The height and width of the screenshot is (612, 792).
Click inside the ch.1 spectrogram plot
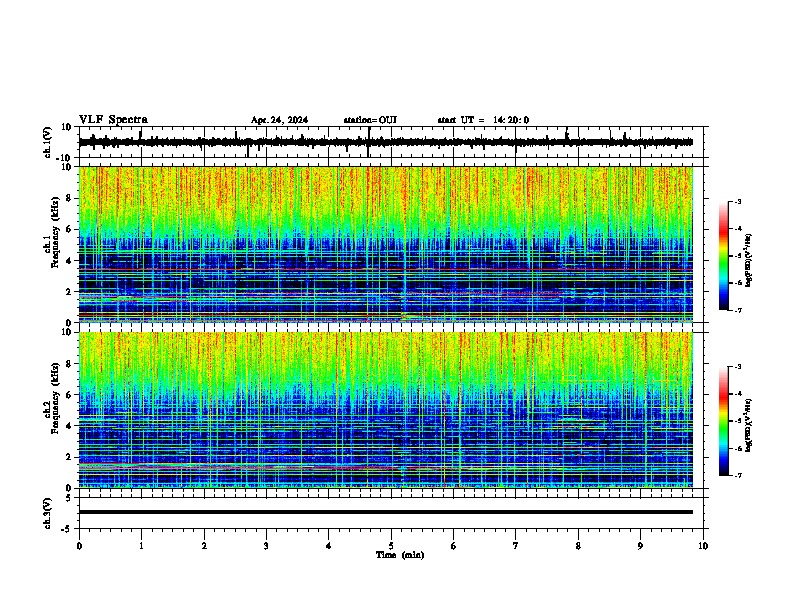coord(385,244)
